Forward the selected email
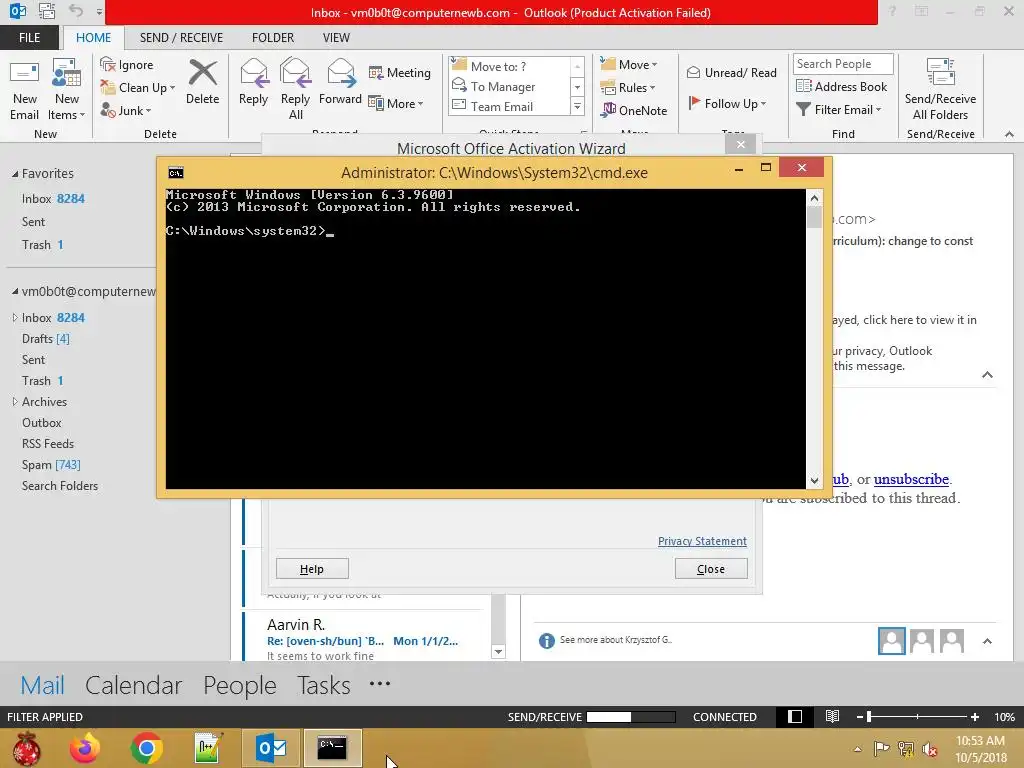This screenshot has height=768, width=1024. click(x=340, y=82)
